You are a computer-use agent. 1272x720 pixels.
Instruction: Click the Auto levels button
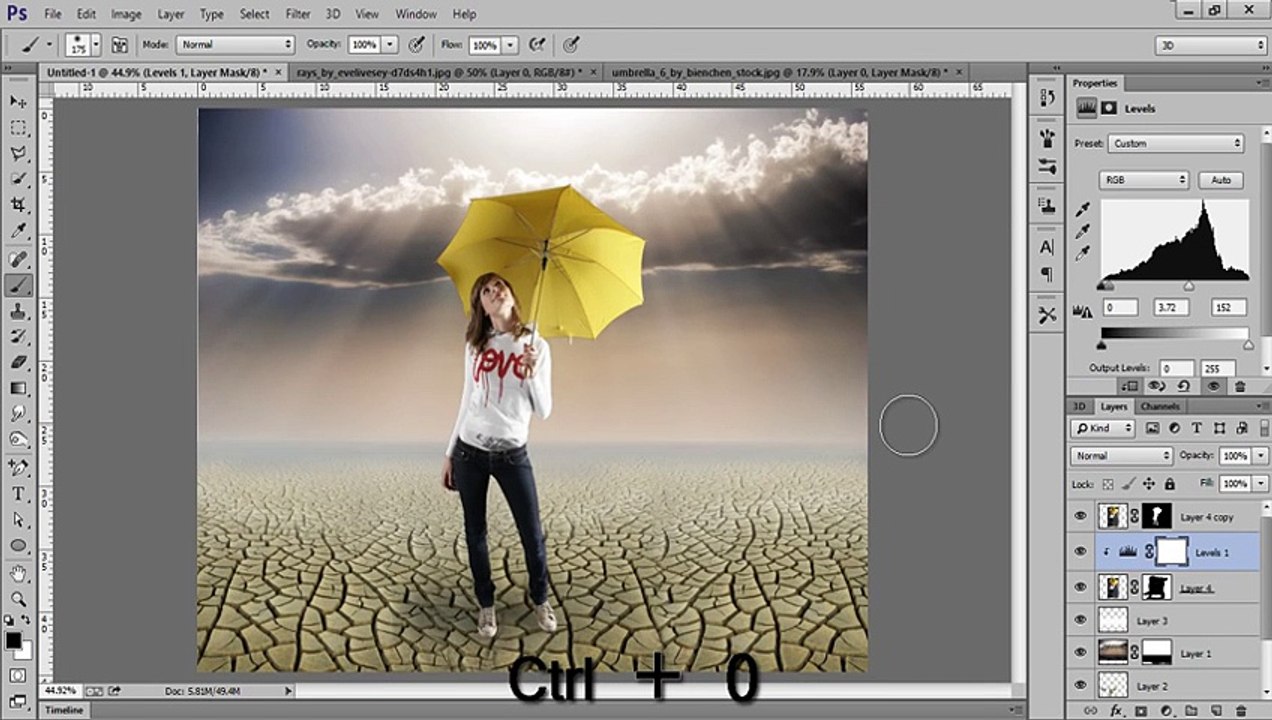(x=1220, y=180)
